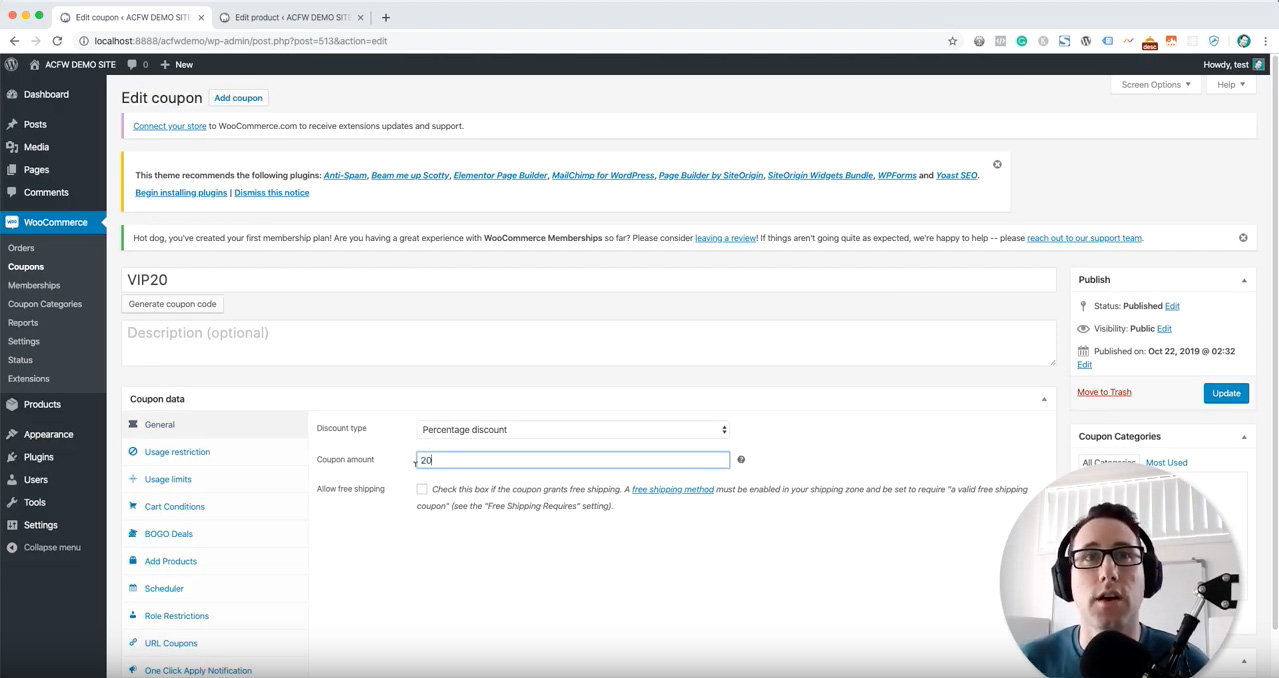
Task: Bookmark this page with the star icon
Action: click(952, 41)
